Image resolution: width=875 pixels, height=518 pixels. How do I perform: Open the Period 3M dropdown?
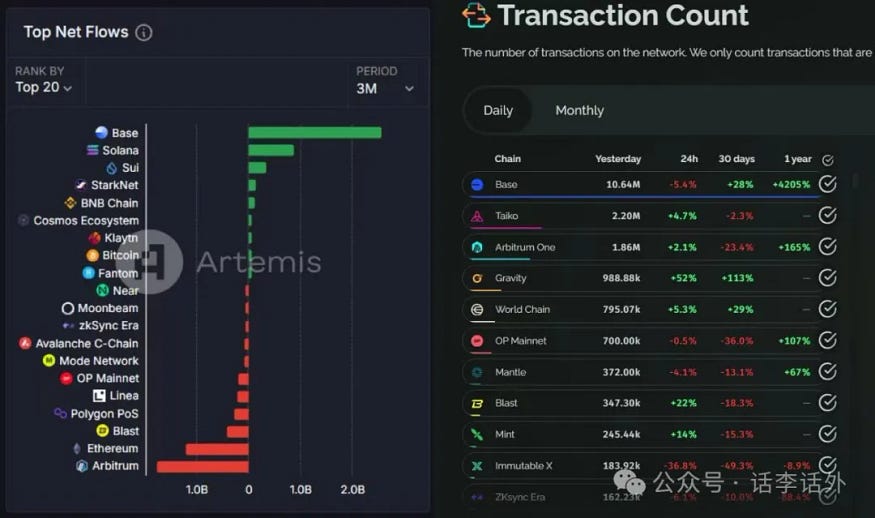point(385,88)
